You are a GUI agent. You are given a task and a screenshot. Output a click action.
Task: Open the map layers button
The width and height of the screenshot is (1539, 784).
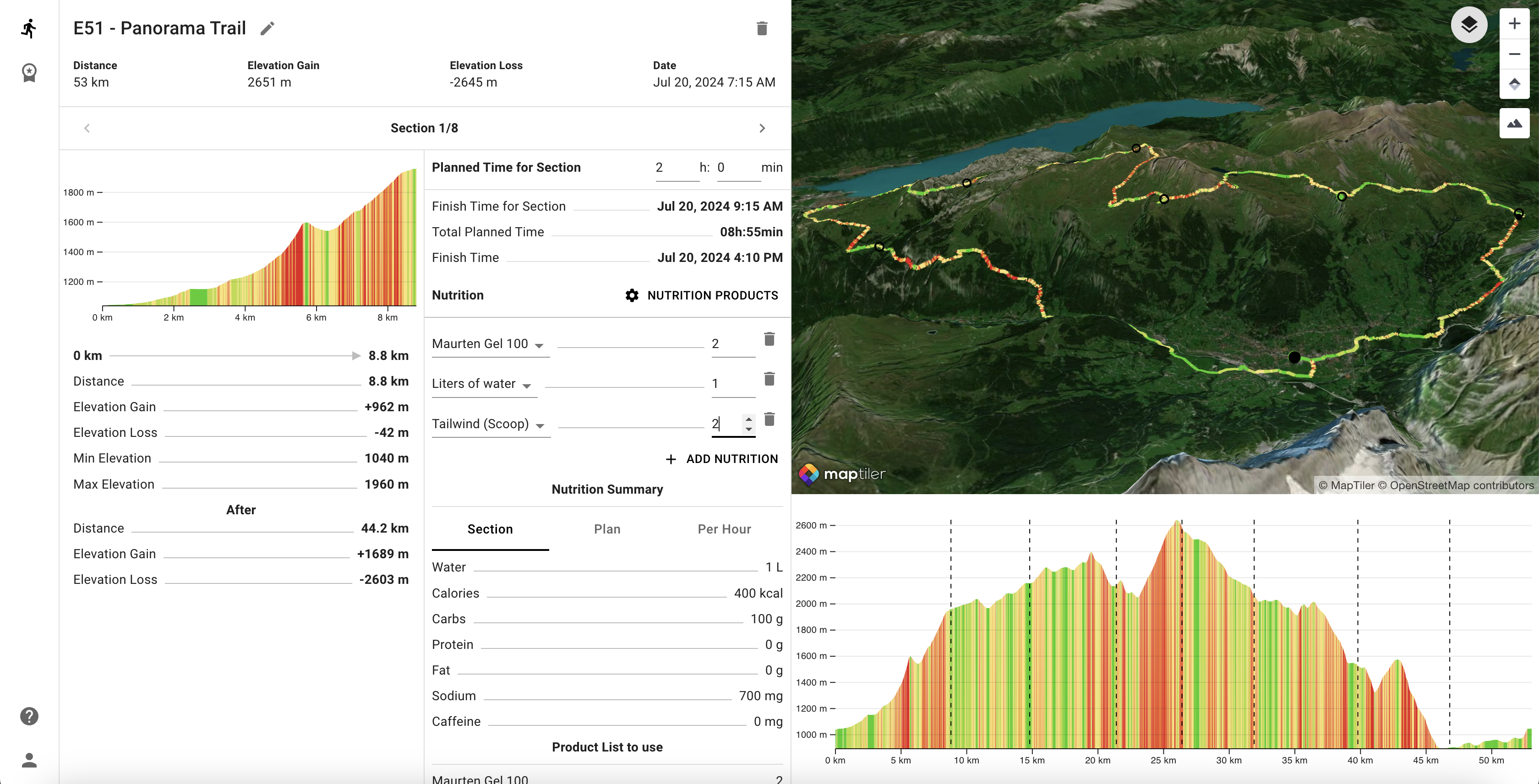(x=1468, y=25)
